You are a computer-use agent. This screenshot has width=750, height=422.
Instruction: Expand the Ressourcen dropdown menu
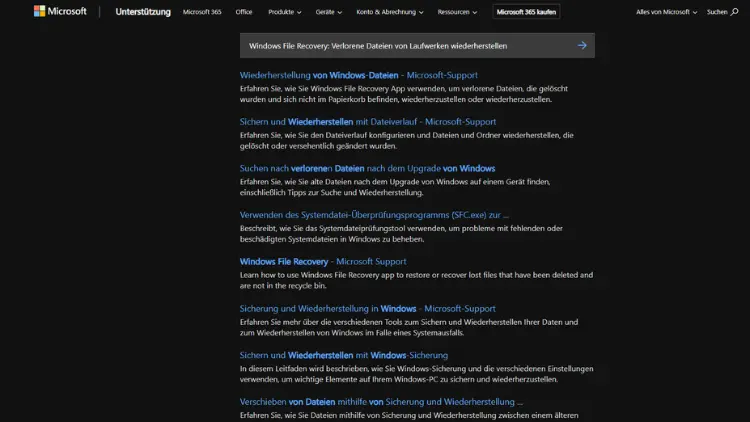459,12
